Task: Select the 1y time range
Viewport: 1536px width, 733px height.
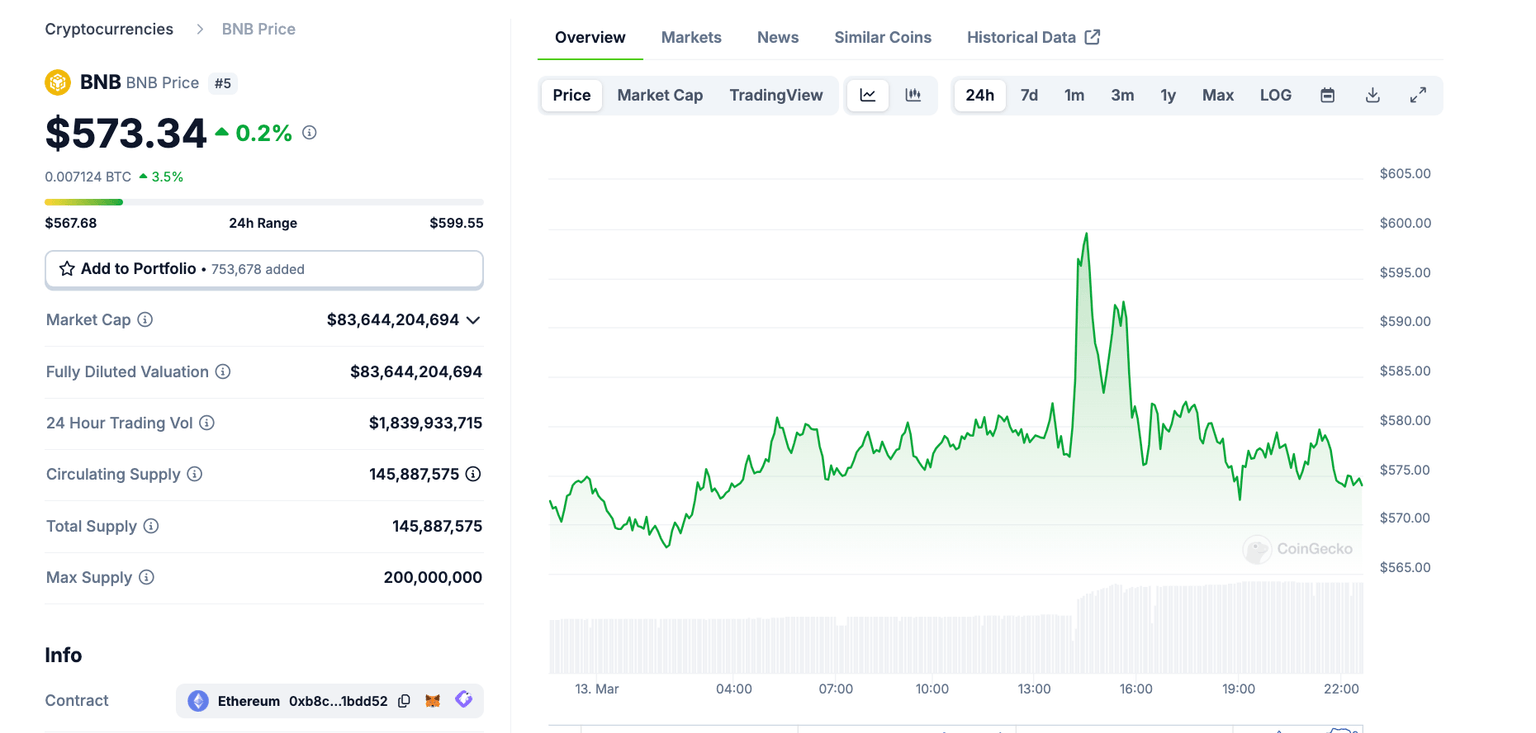Action: (x=1168, y=95)
